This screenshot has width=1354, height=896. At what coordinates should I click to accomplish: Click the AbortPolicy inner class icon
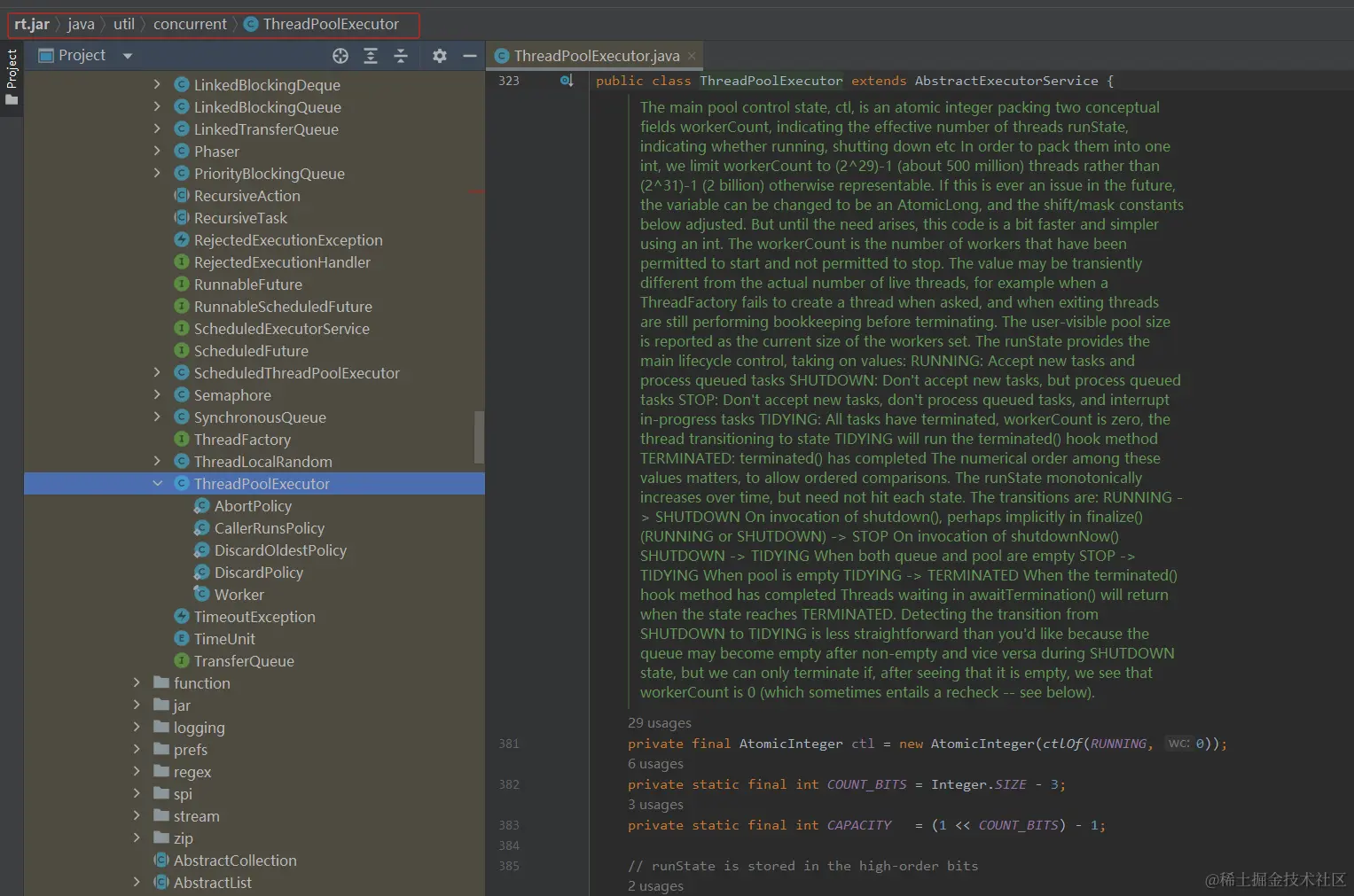pyautogui.click(x=202, y=505)
